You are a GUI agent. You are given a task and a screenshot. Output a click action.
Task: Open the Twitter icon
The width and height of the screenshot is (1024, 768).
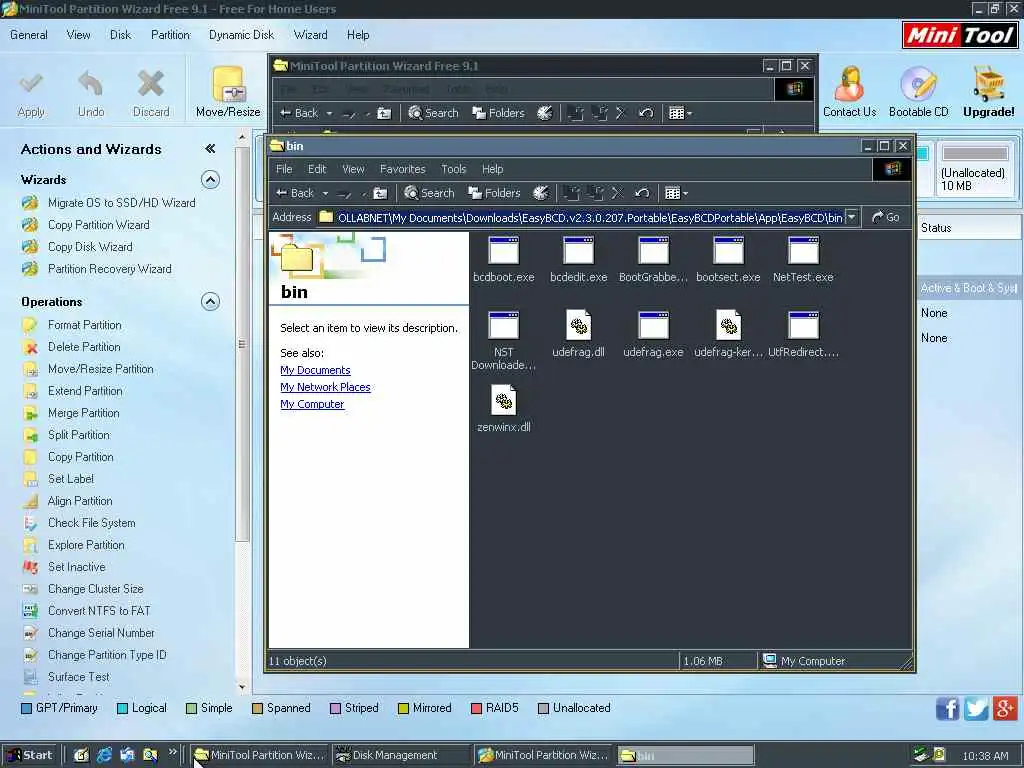pos(976,709)
